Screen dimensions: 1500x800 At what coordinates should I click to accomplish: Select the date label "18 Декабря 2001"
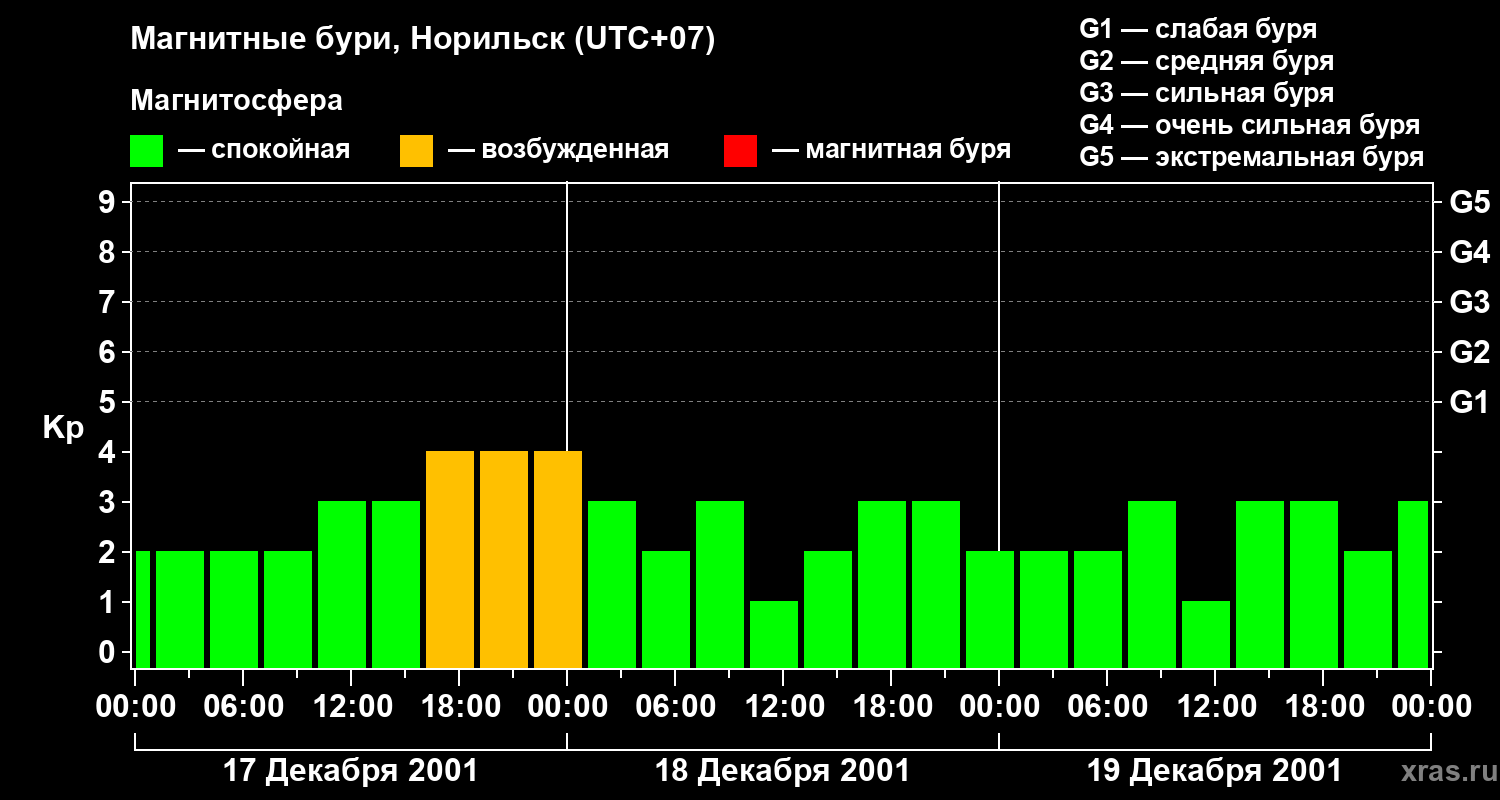(782, 771)
